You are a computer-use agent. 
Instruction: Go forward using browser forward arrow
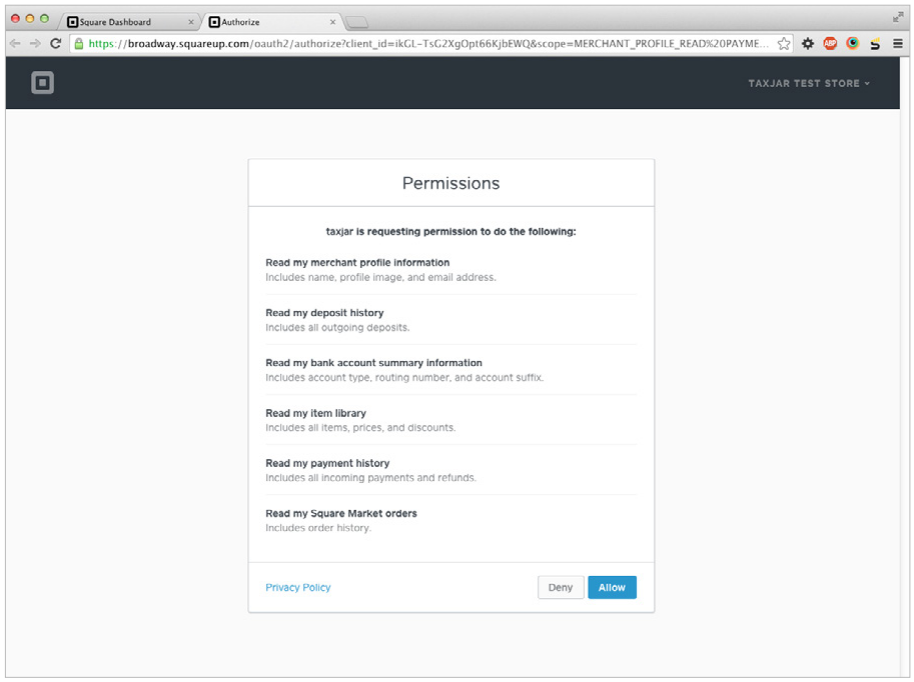(35, 44)
